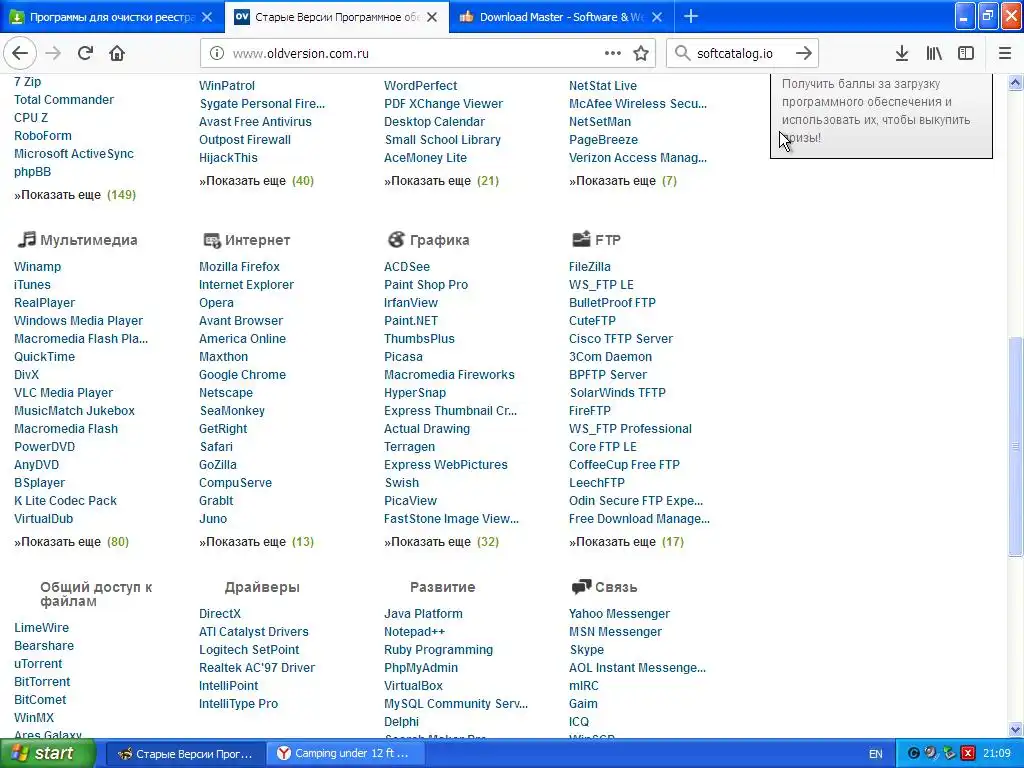The width and height of the screenshot is (1024, 768).
Task: Open the page actions three-dot menu
Action: pos(613,53)
